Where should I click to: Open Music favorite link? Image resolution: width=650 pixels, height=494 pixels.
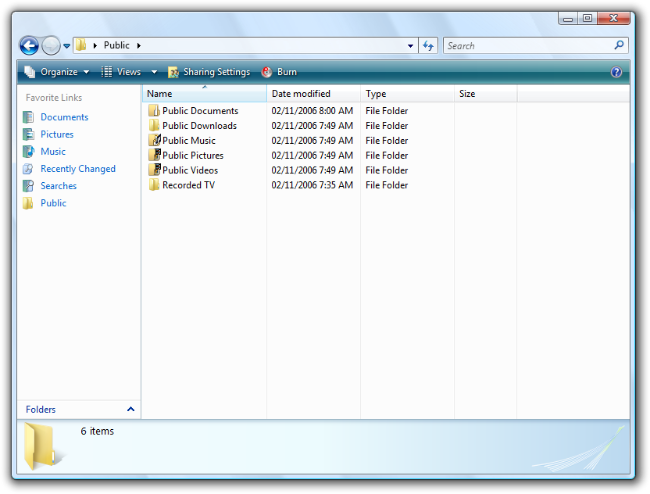coord(53,152)
